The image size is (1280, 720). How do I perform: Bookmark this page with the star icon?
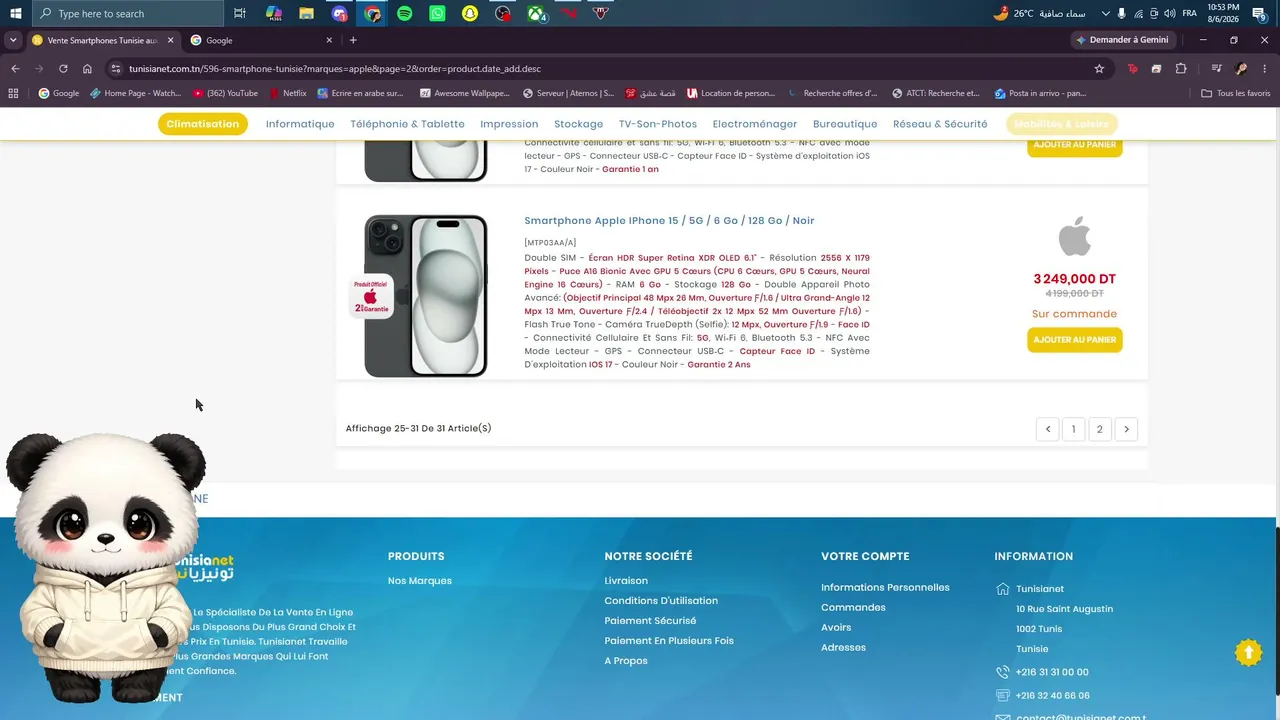point(1099,68)
